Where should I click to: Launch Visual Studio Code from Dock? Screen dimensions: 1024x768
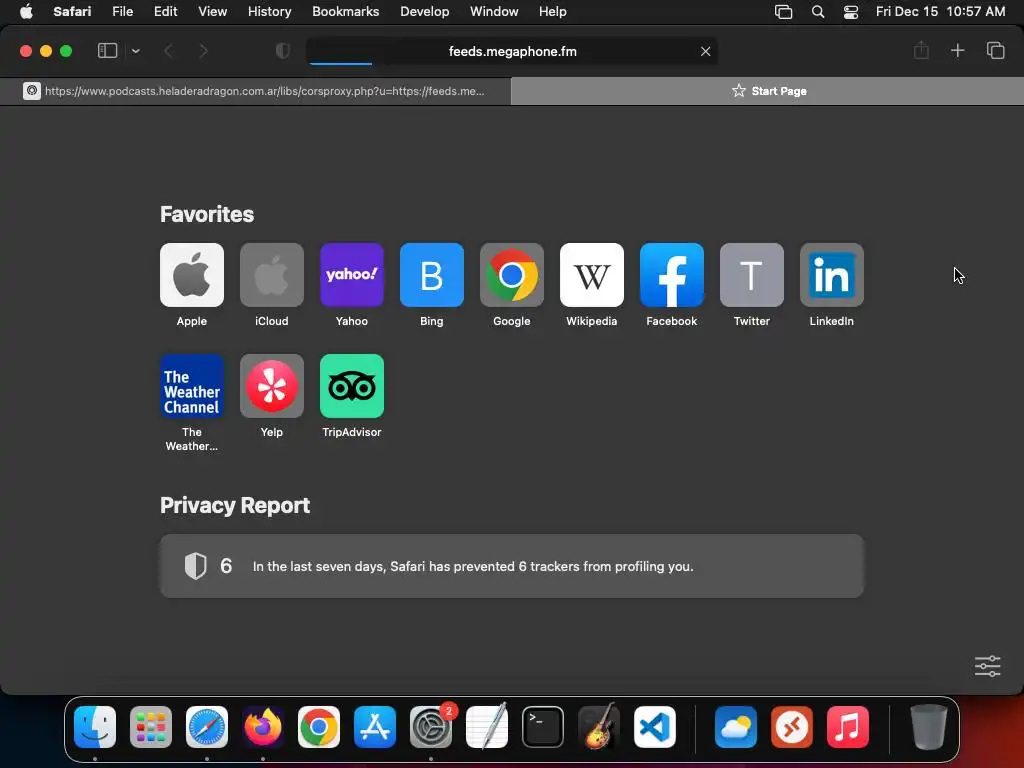(655, 727)
